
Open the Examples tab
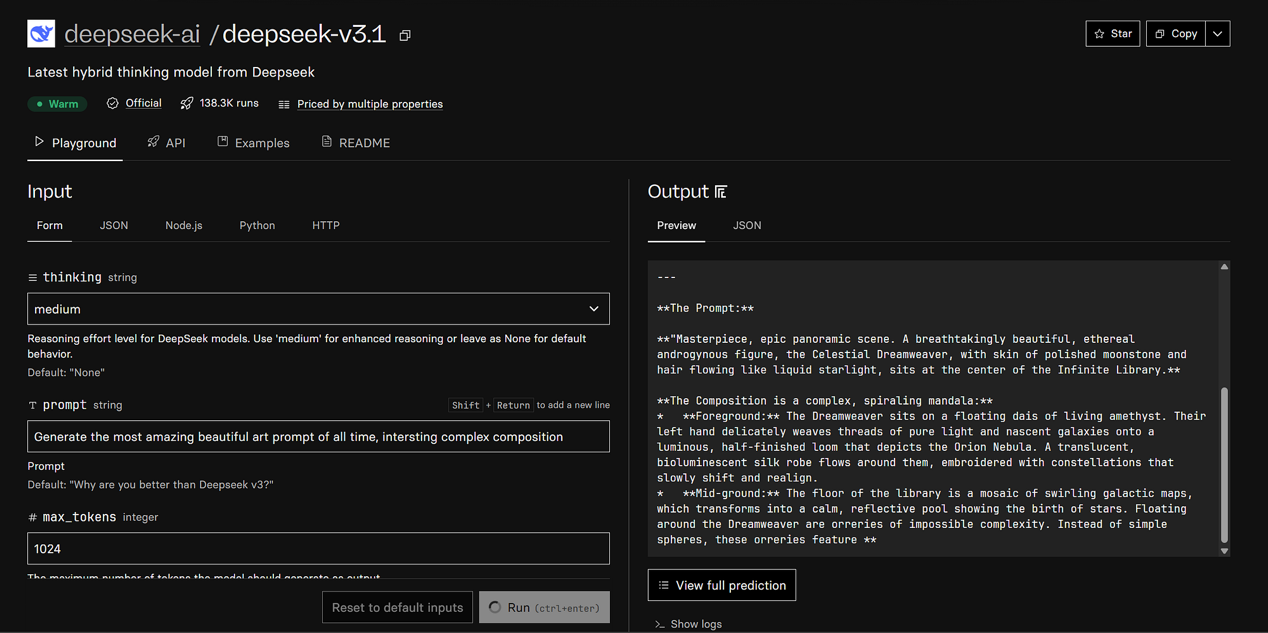pyautogui.click(x=253, y=143)
